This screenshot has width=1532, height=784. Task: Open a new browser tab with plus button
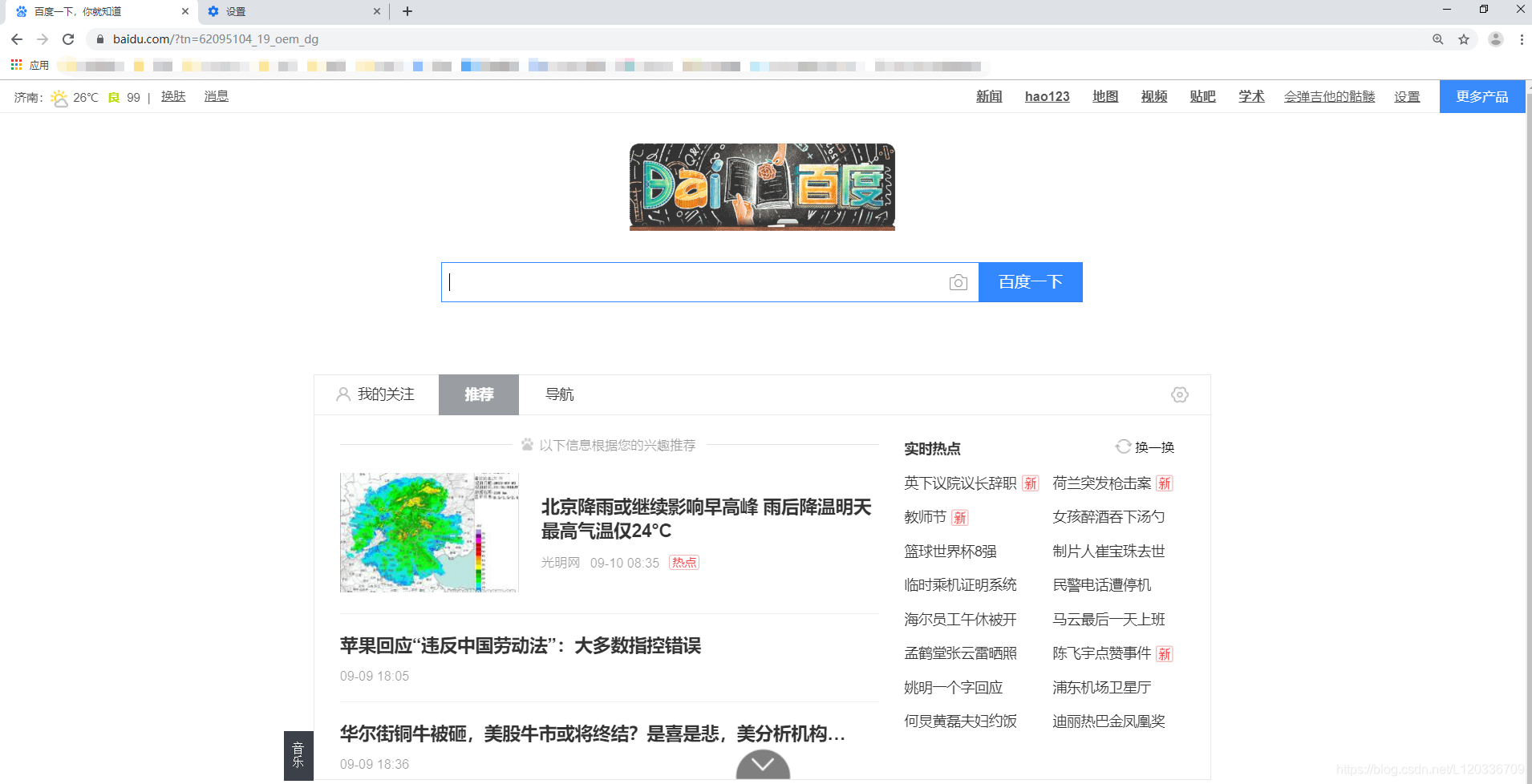point(407,11)
